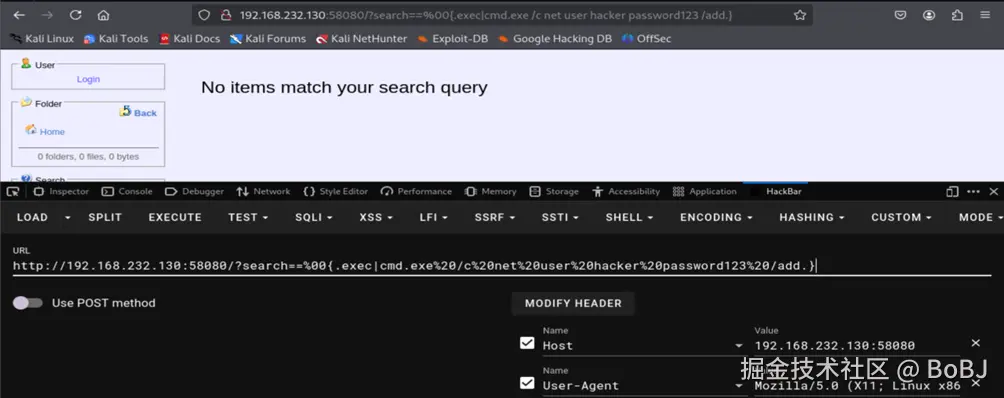The width and height of the screenshot is (1004, 398).
Task: Reload the page with the refresh icon
Action: point(76,15)
